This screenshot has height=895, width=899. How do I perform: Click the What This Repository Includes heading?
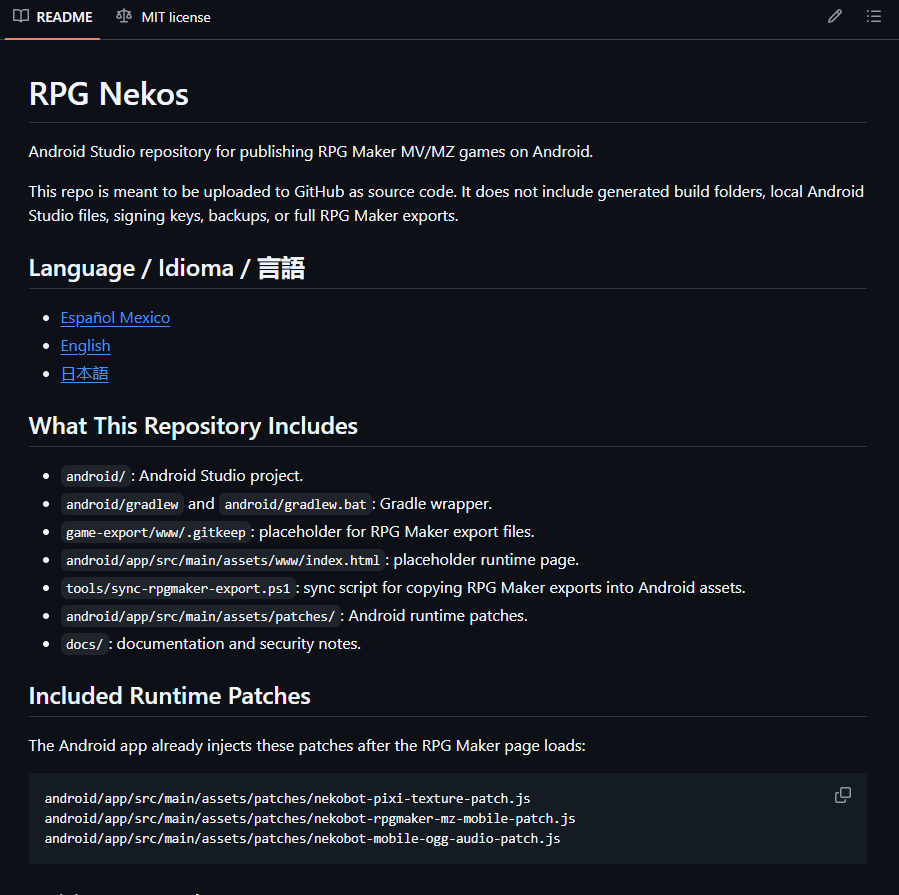pos(193,426)
